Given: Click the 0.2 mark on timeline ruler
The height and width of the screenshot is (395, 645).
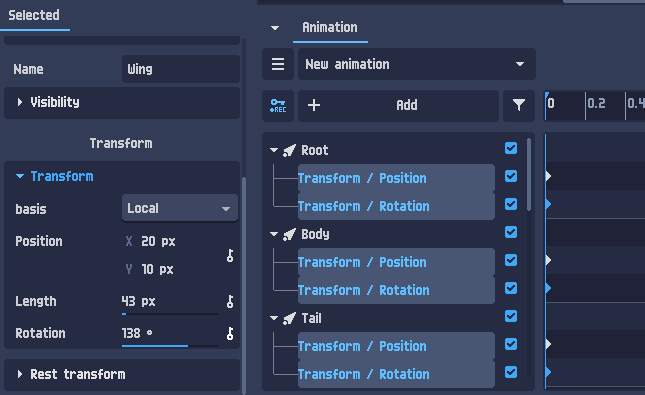Looking at the screenshot, I should click(x=596, y=103).
